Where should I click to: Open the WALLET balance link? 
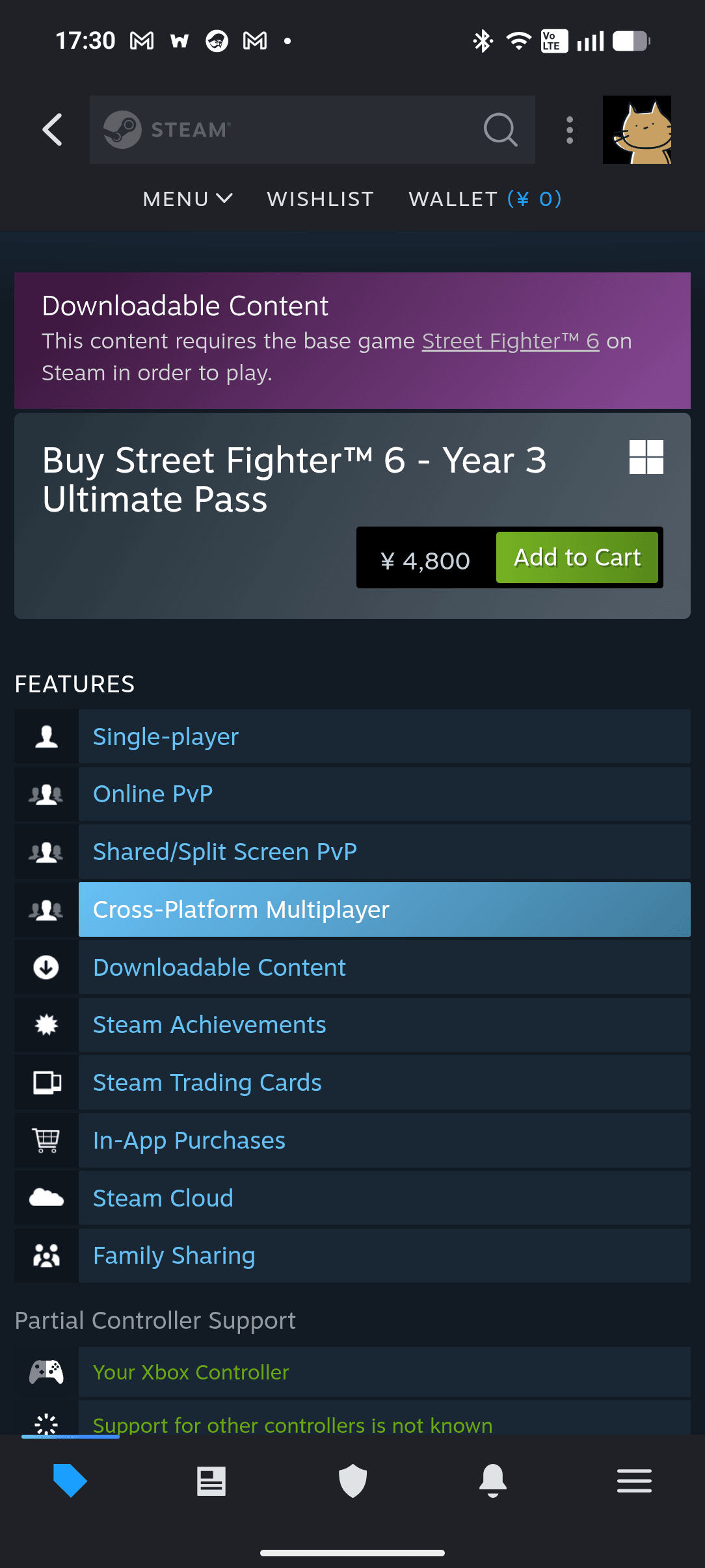click(x=485, y=199)
